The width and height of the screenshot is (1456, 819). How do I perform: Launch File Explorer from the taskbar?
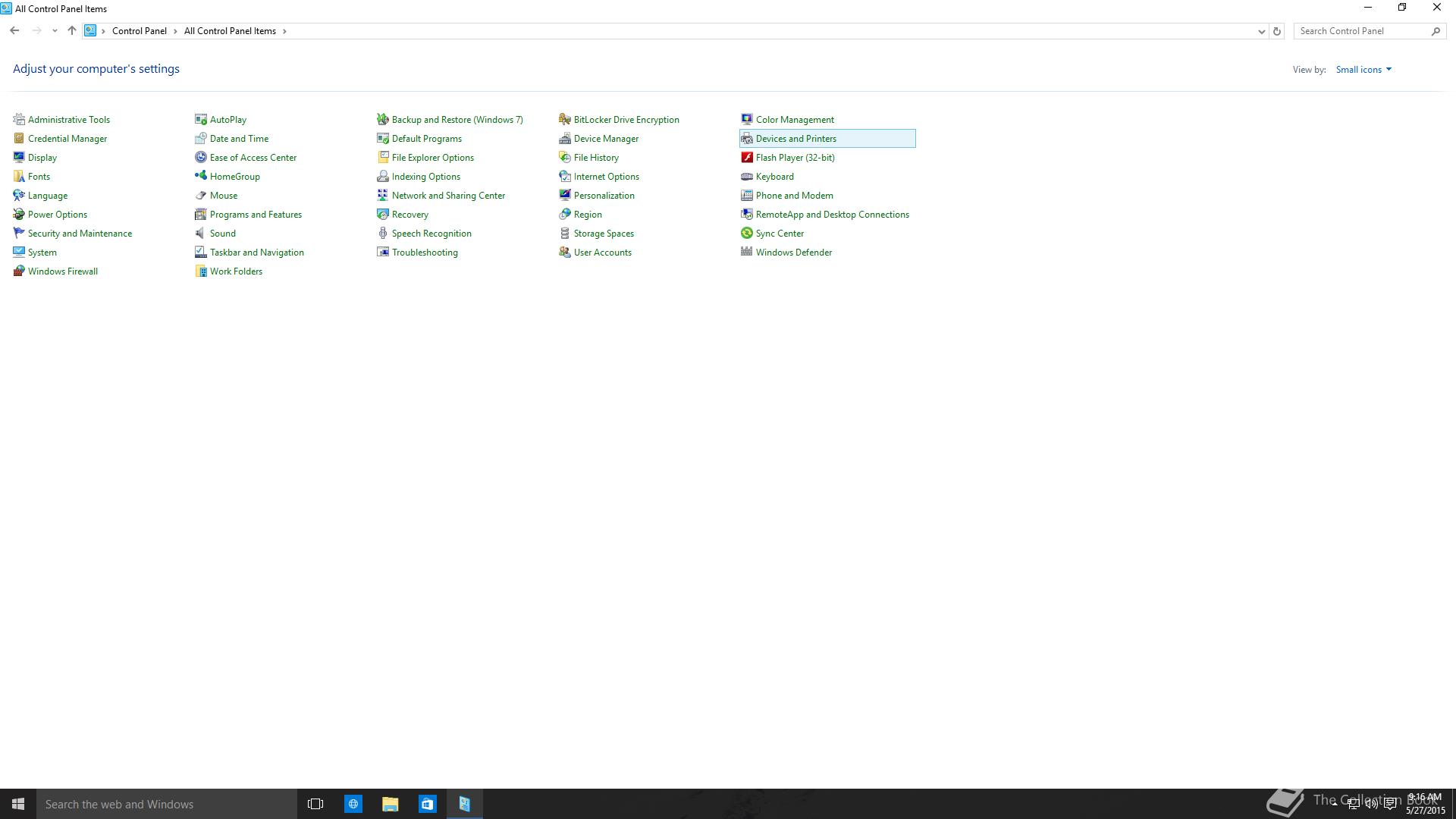390,804
